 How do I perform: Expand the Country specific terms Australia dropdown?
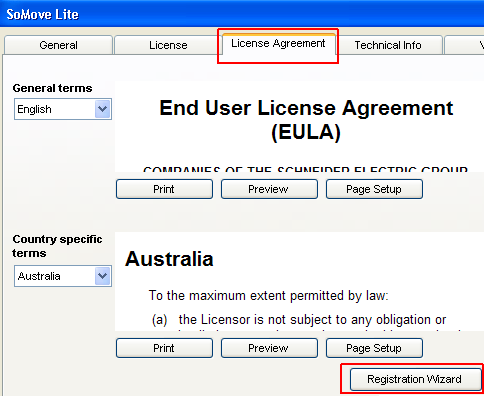[x=63, y=276]
